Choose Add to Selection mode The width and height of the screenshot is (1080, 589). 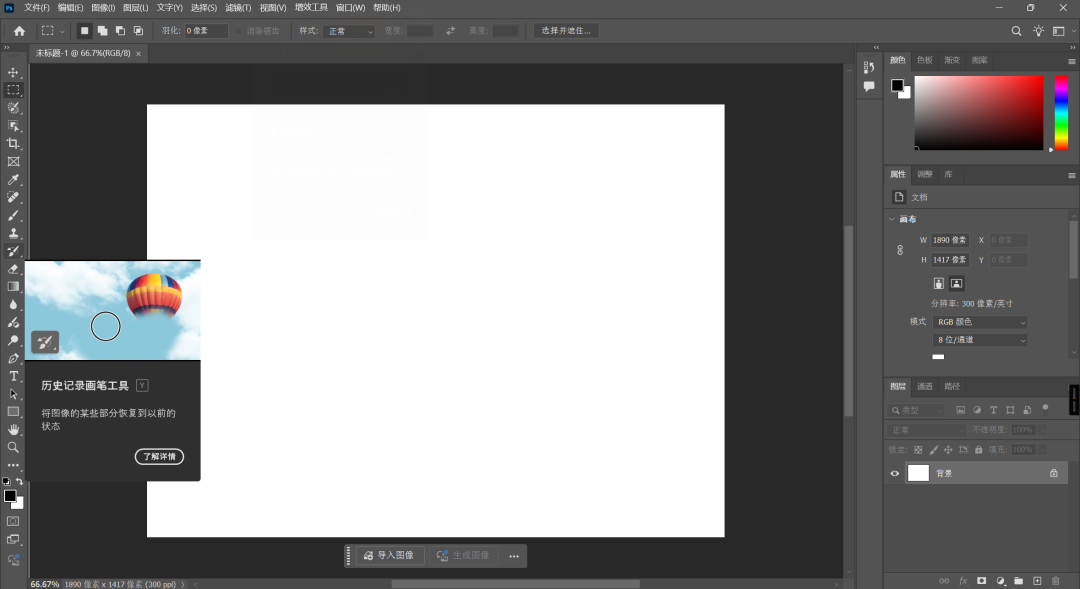[102, 31]
